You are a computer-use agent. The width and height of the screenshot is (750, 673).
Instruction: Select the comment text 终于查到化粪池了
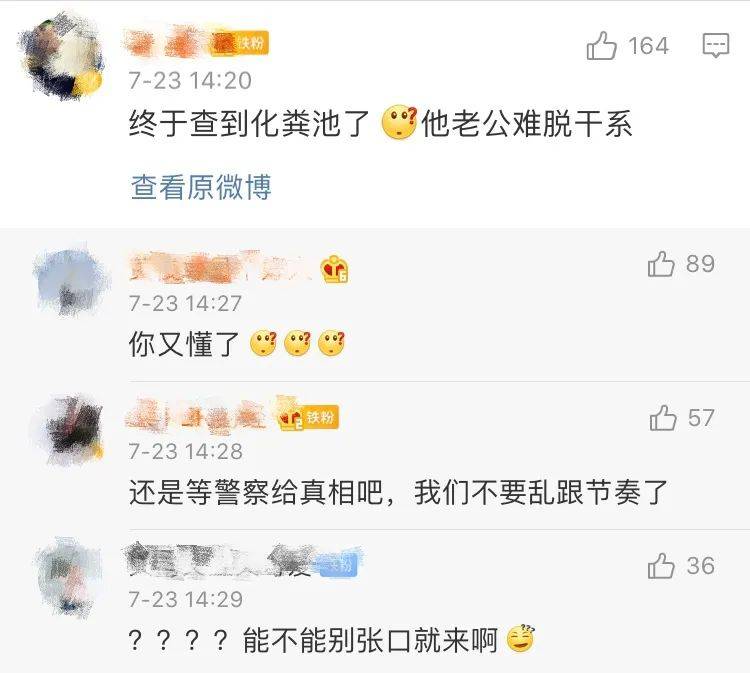pos(249,124)
